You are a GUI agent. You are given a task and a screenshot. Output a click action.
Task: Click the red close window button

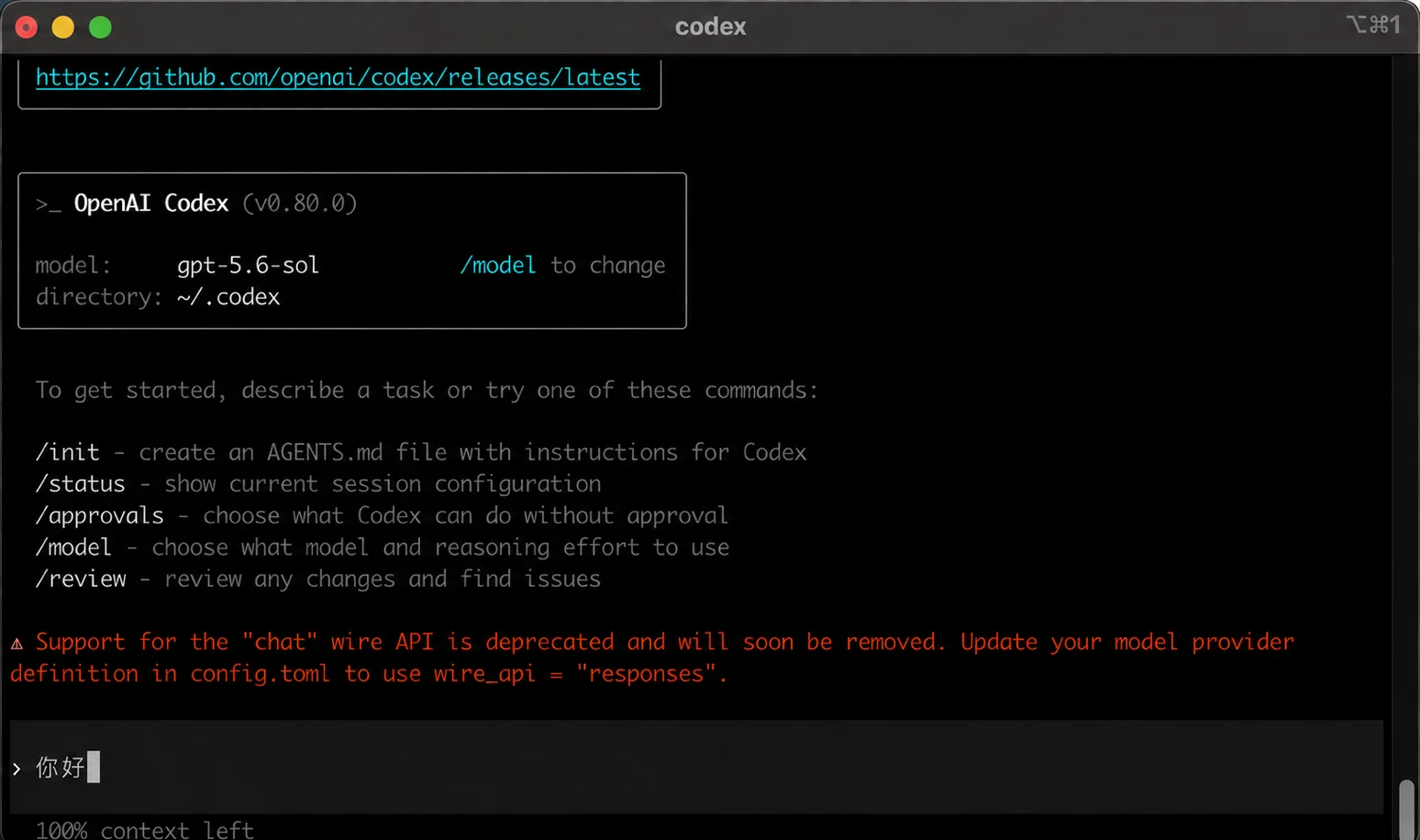[x=27, y=28]
